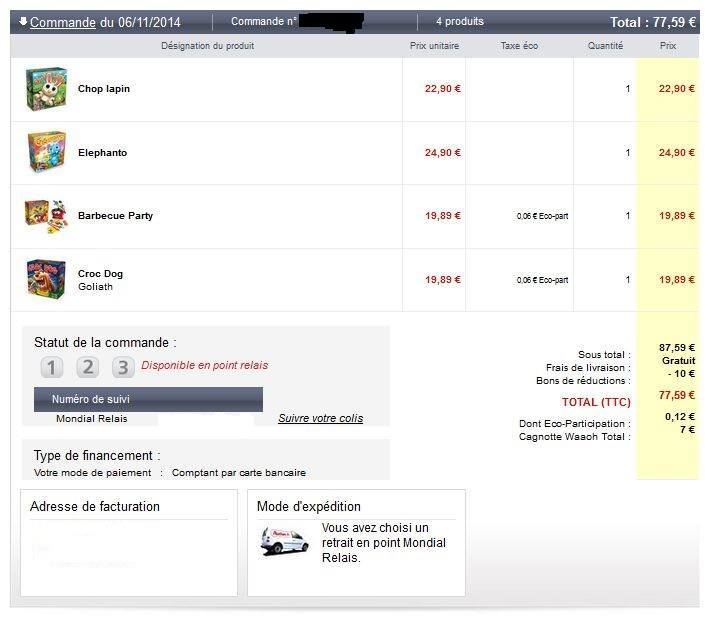Click the Croc Dog product title
Screen dimensions: 716x617
click(100, 274)
